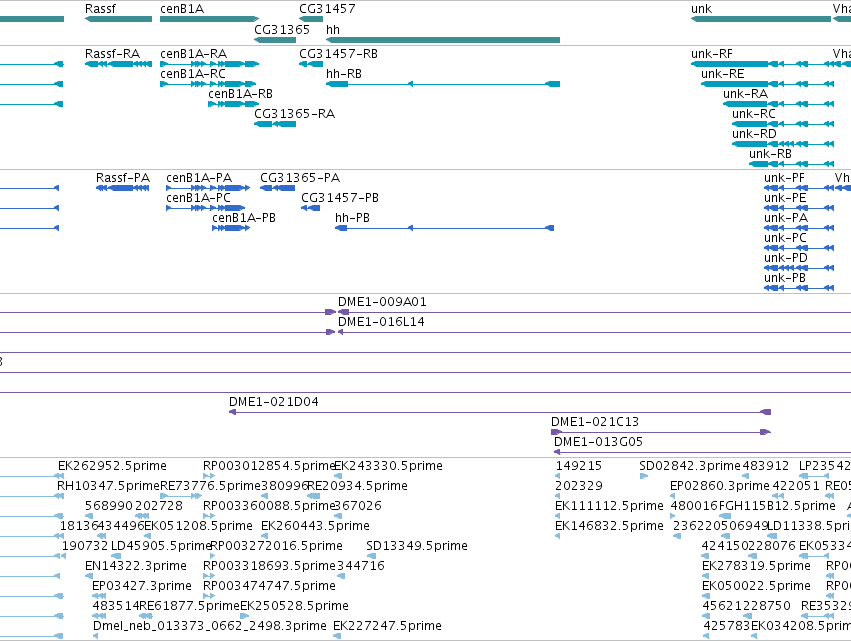Click protein unk-PA

coord(799,228)
